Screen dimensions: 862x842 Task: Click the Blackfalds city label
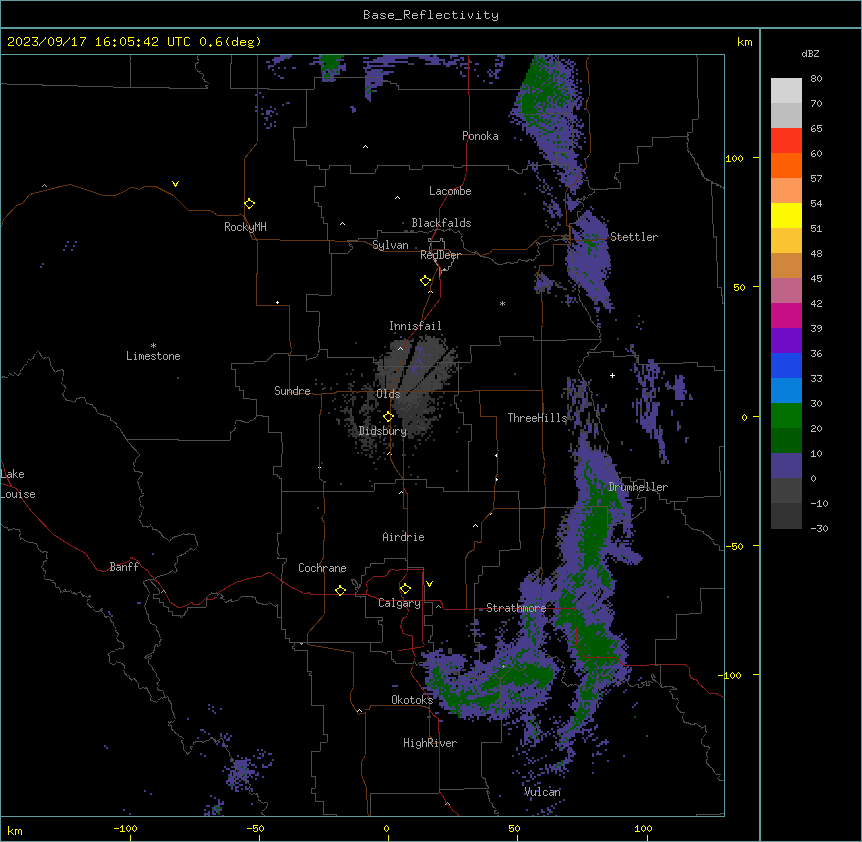tap(441, 223)
